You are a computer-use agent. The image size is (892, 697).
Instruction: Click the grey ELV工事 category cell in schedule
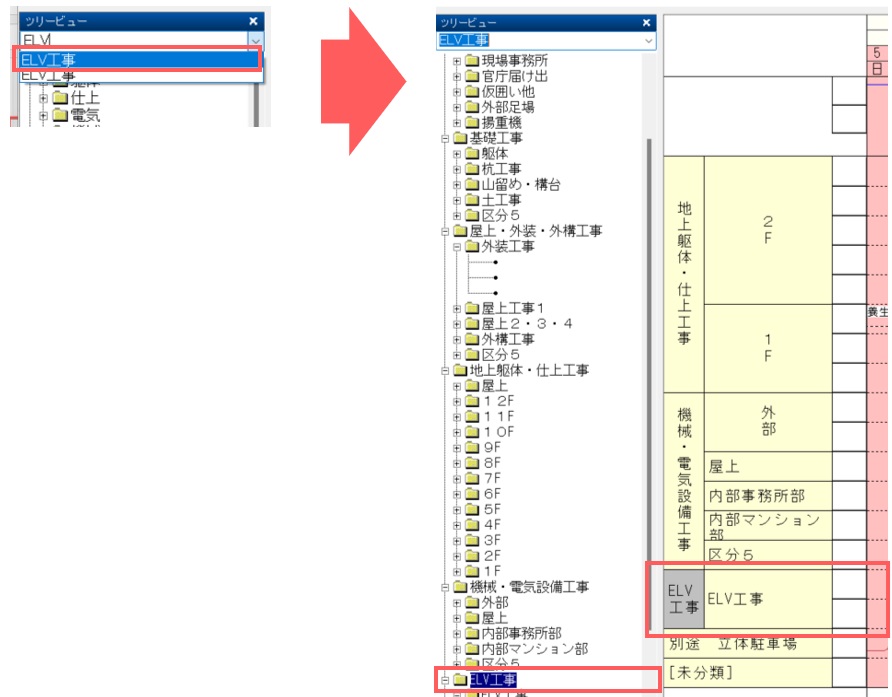[x=684, y=599]
